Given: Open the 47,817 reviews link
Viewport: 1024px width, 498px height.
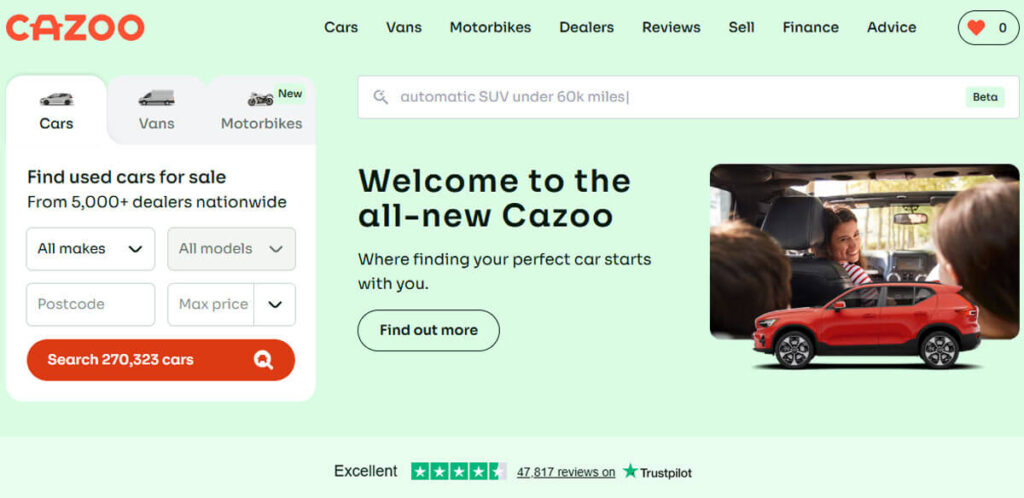Looking at the screenshot, I should (x=566, y=472).
